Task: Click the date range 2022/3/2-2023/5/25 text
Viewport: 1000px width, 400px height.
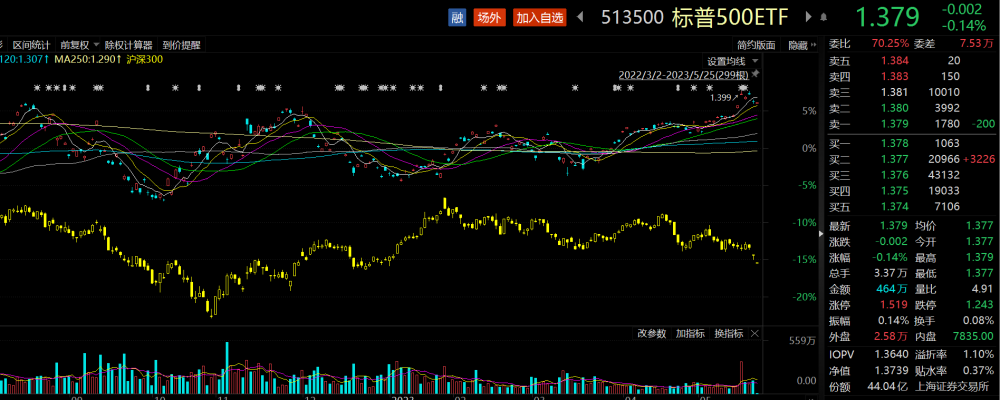Action: [x=685, y=75]
